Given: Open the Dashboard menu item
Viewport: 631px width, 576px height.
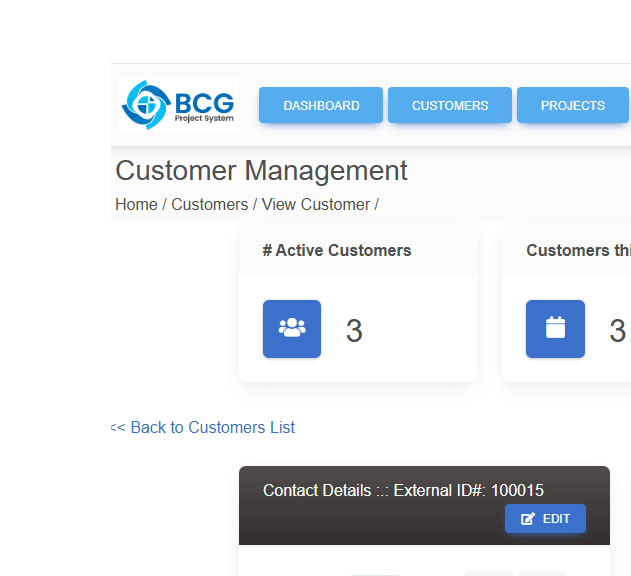Looking at the screenshot, I should (x=321, y=105).
